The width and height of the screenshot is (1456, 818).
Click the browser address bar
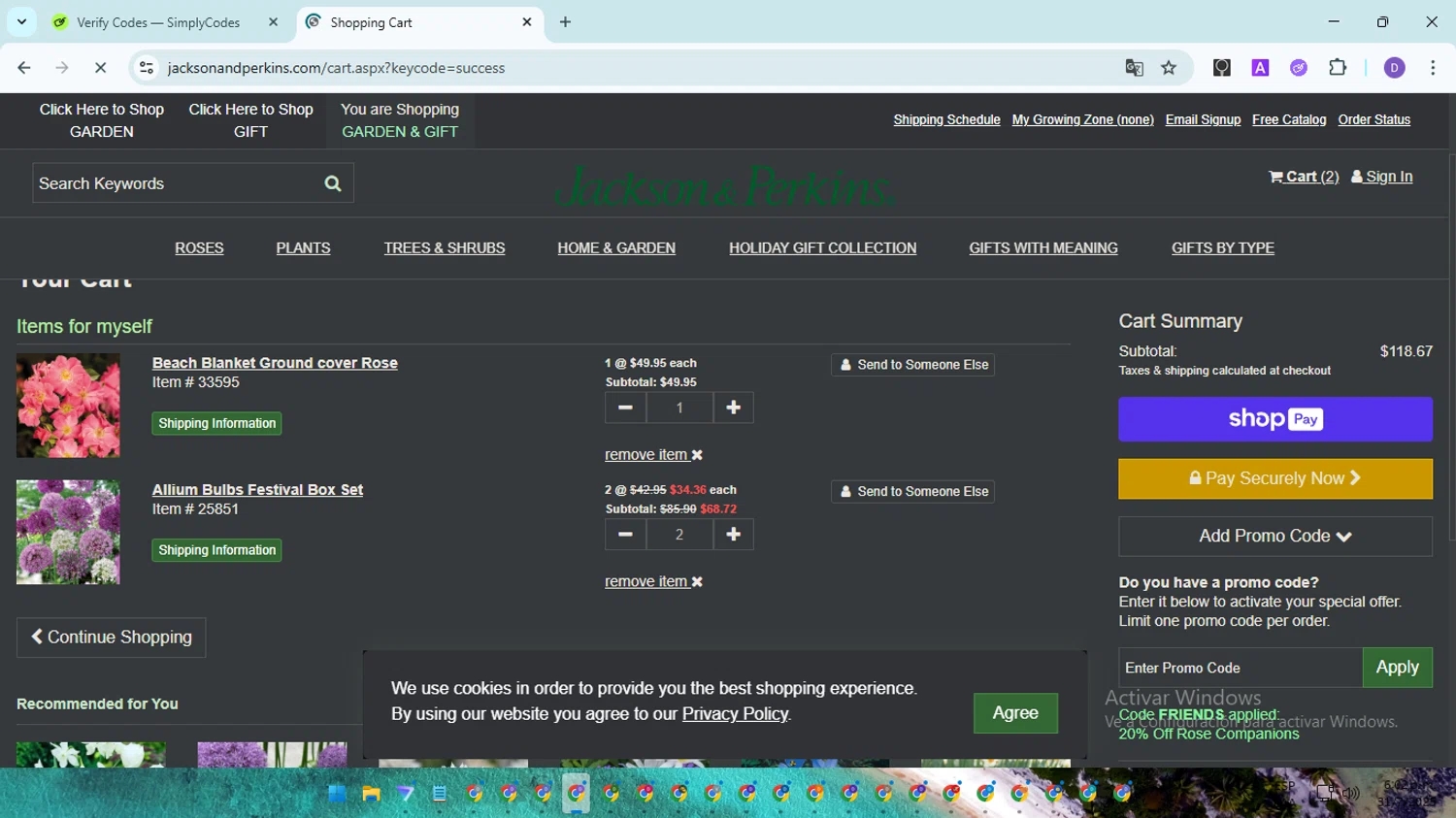(x=631, y=68)
